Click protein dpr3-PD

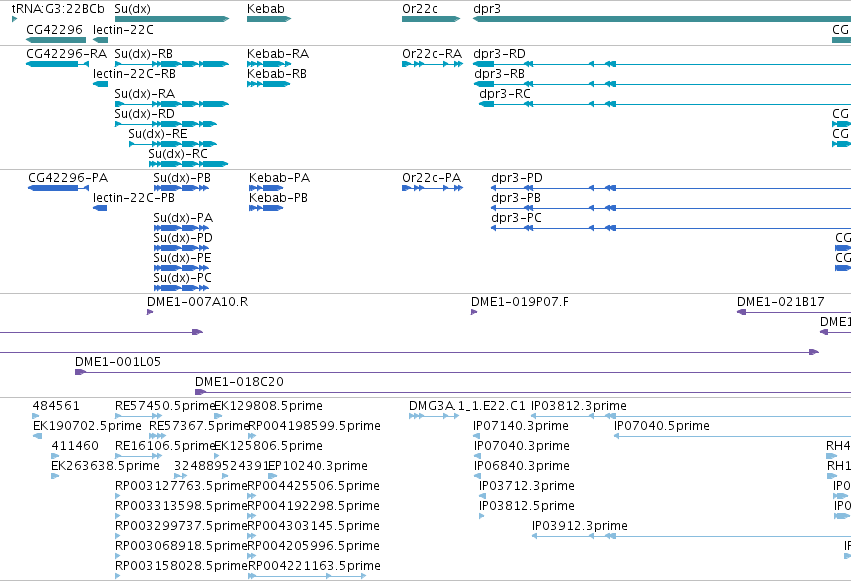pos(671,188)
